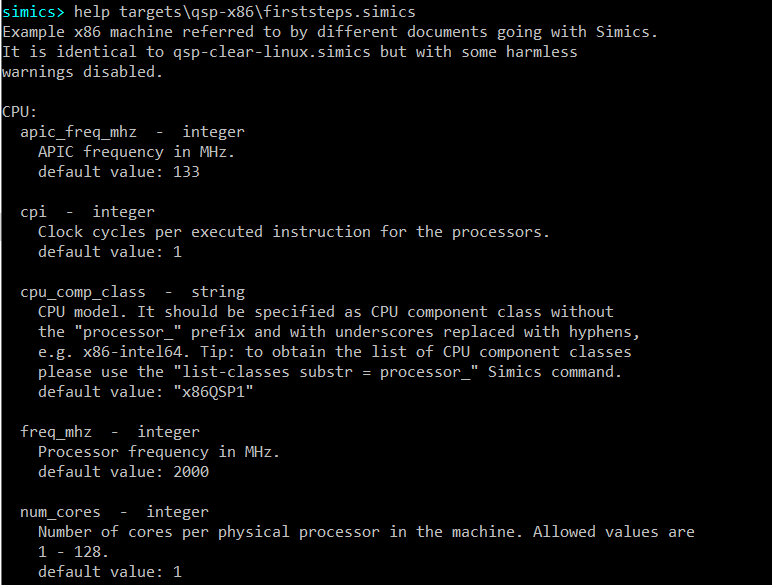
Task: Click the cpu_comp_class parameter name
Action: click(x=83, y=292)
